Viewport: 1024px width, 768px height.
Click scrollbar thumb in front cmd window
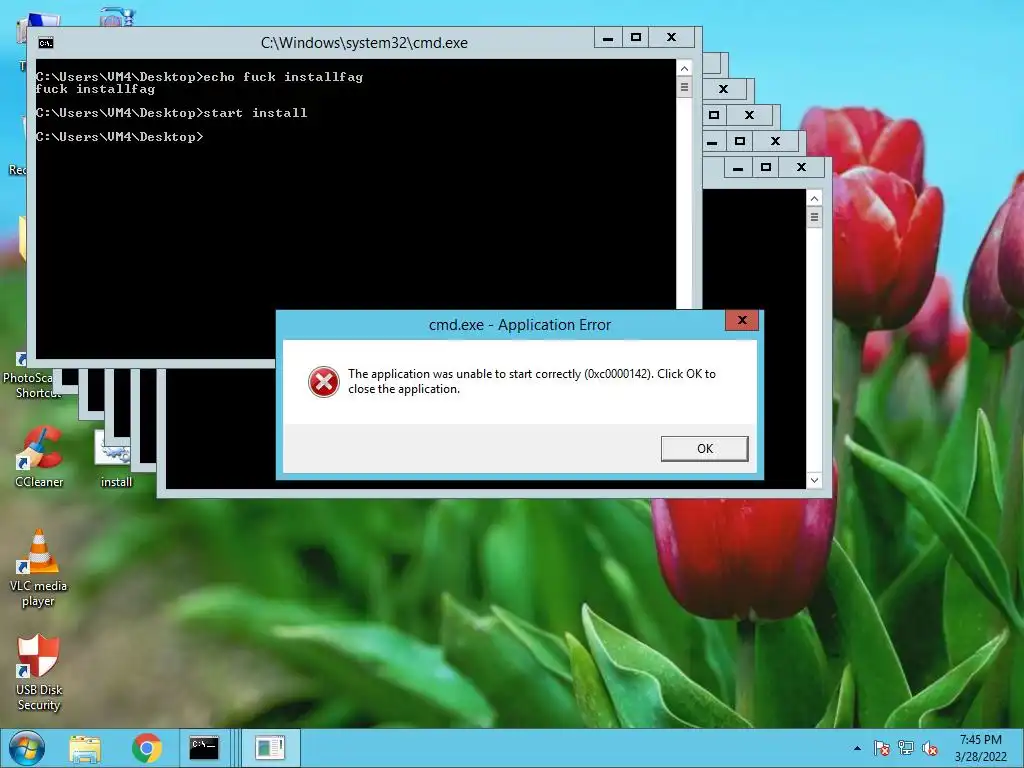pyautogui.click(x=684, y=87)
